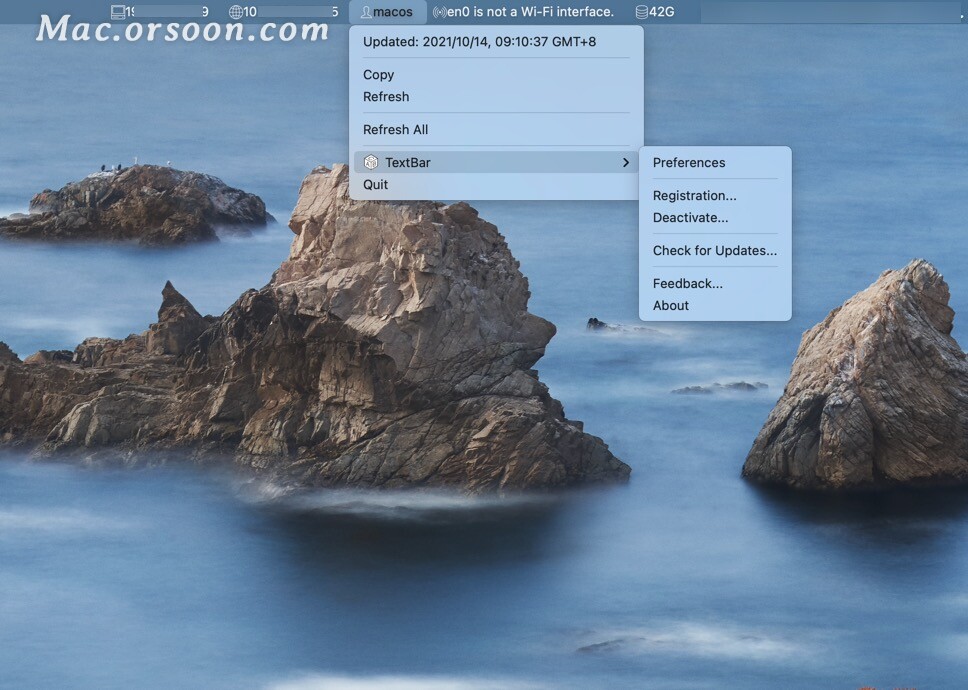The width and height of the screenshot is (968, 690).
Task: Click the macos user menu bar item
Action: tap(387, 12)
